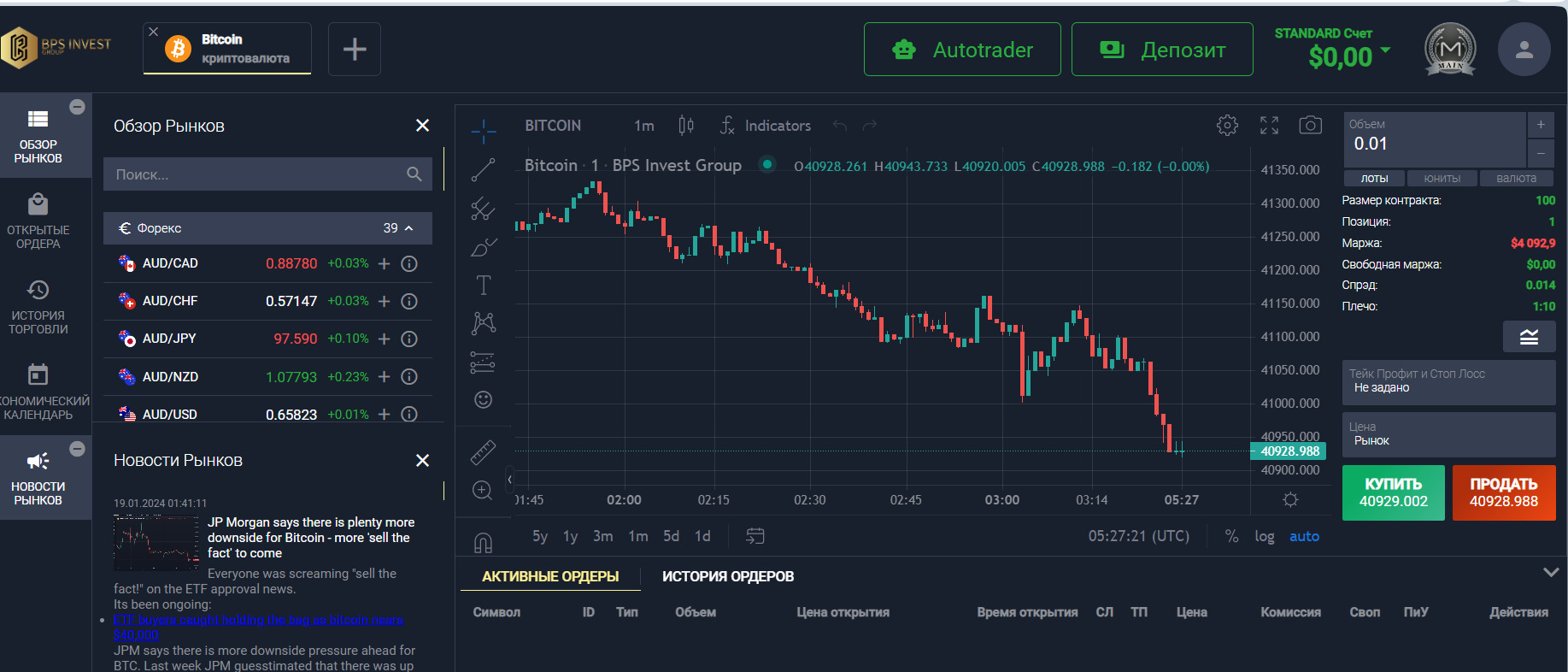Collapse the Форекс market group
This screenshot has width=1568, height=672.
[267, 228]
